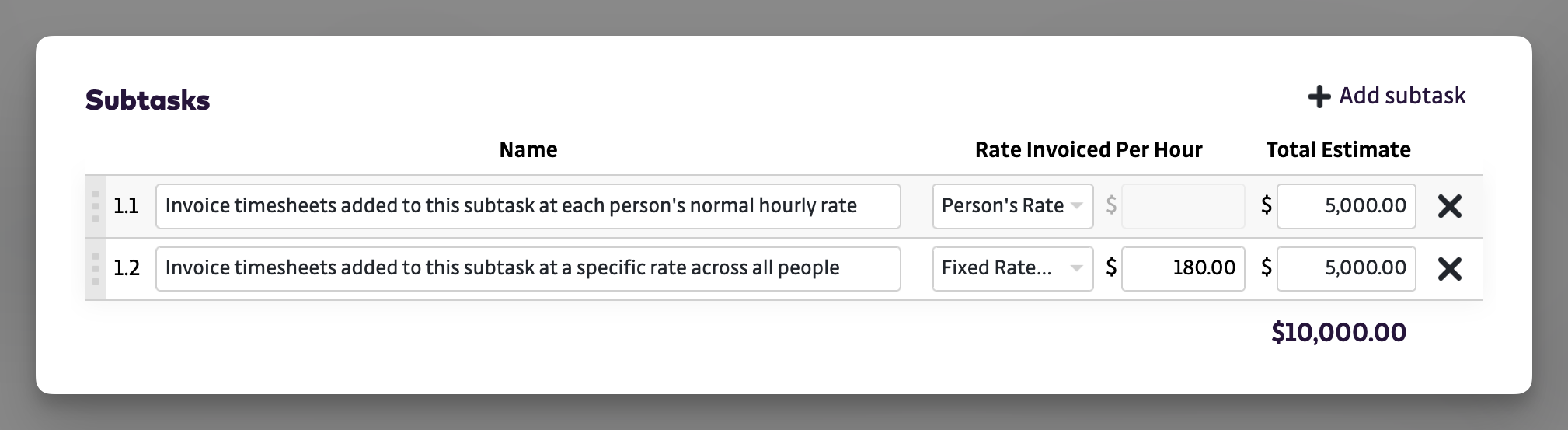1568x430 pixels.
Task: Click the greyed-out rate field in row 1.1
Action: [1183, 206]
